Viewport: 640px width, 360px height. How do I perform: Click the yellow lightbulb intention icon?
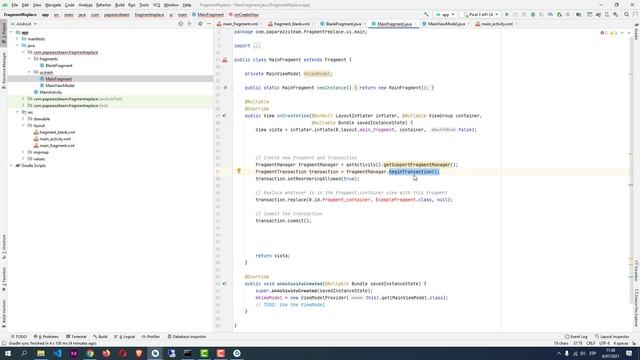239,171
